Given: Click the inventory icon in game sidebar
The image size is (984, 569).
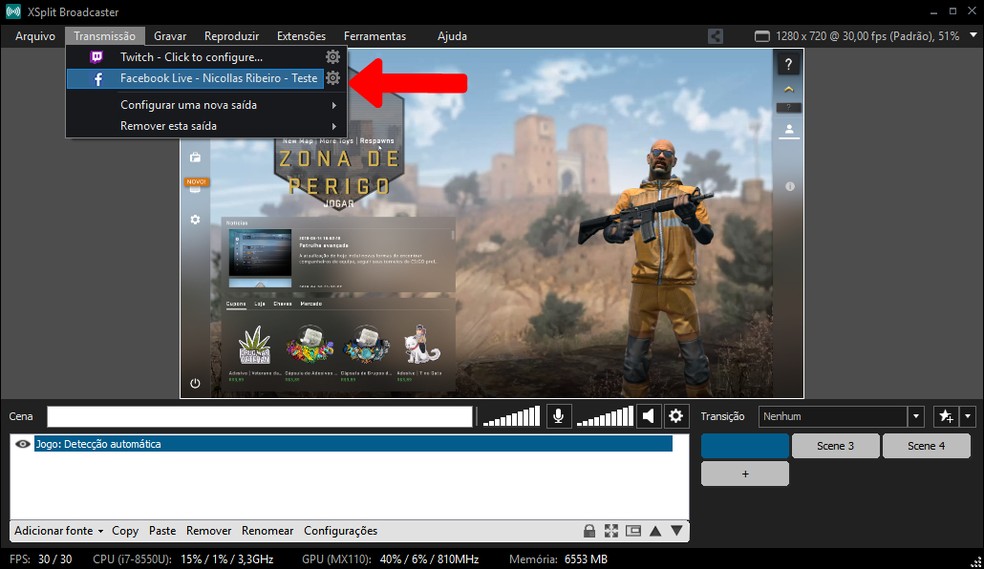Looking at the screenshot, I should click(x=195, y=157).
